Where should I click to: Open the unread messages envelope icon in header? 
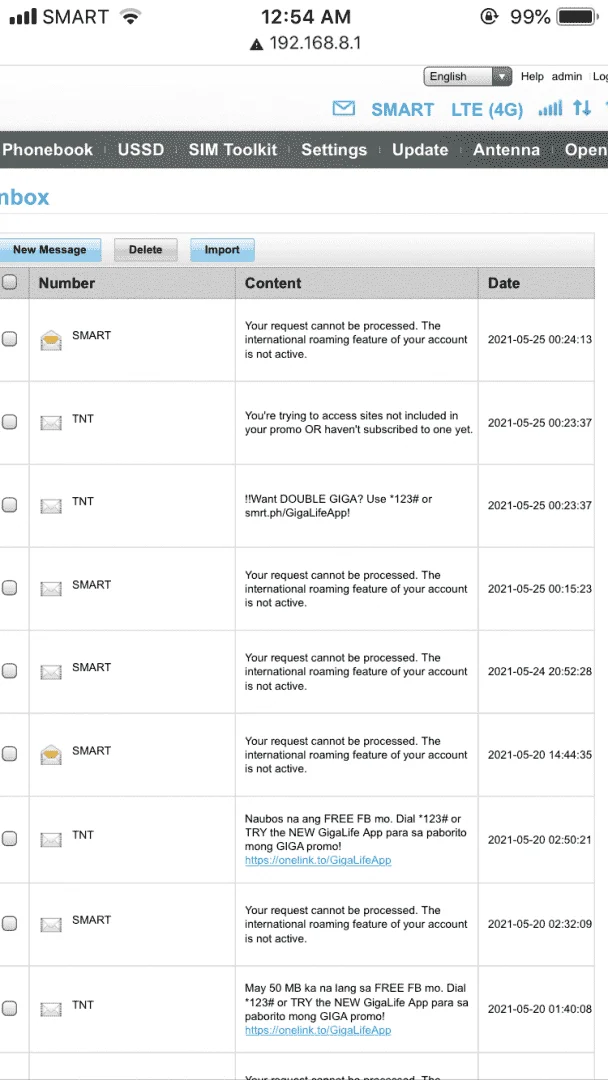click(344, 108)
